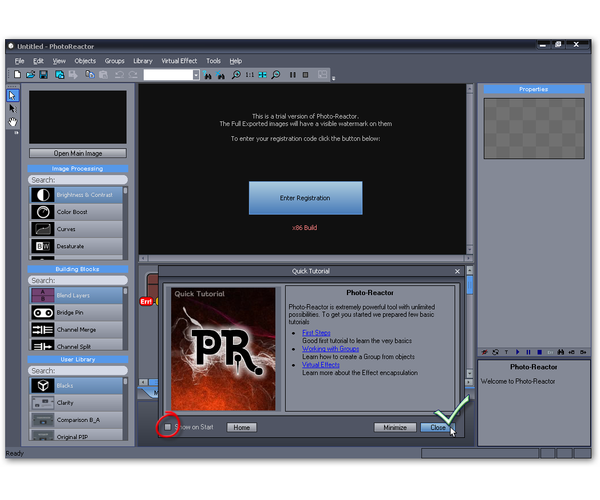Select Blacks in User Library
Image resolution: width=600 pixels, height=500 pixels.
click(x=76, y=386)
